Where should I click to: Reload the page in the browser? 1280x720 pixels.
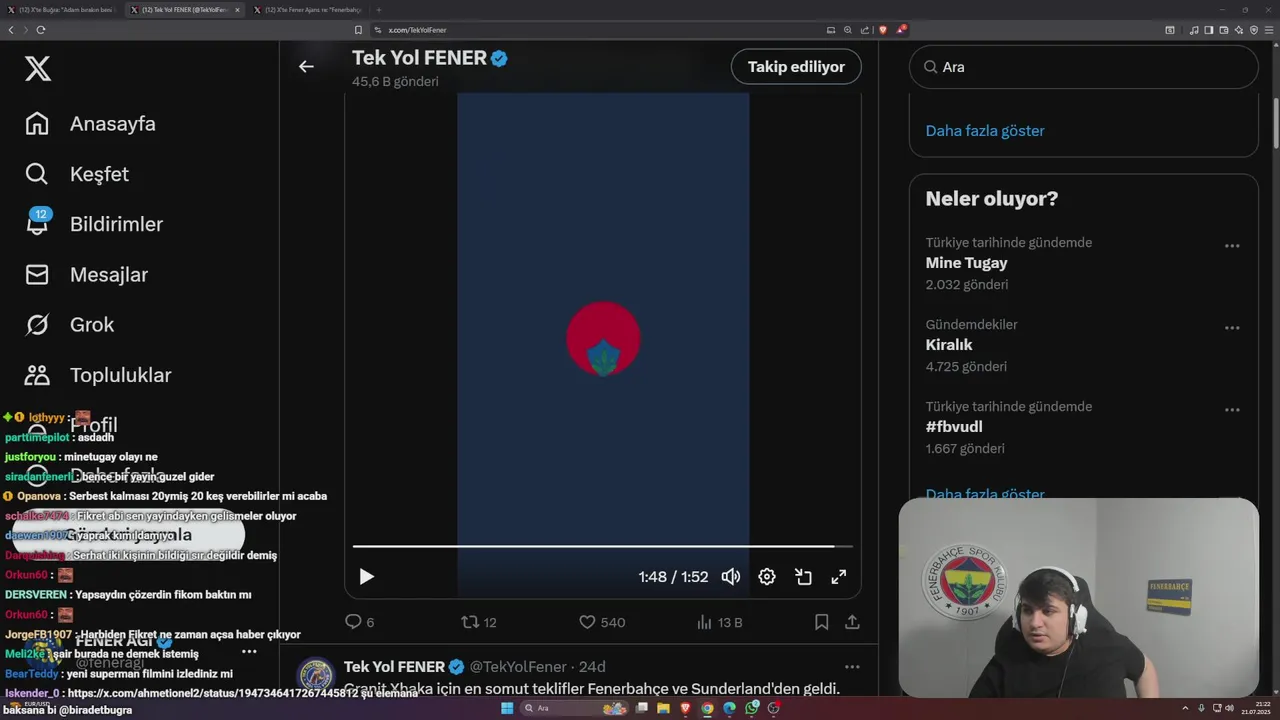click(41, 30)
